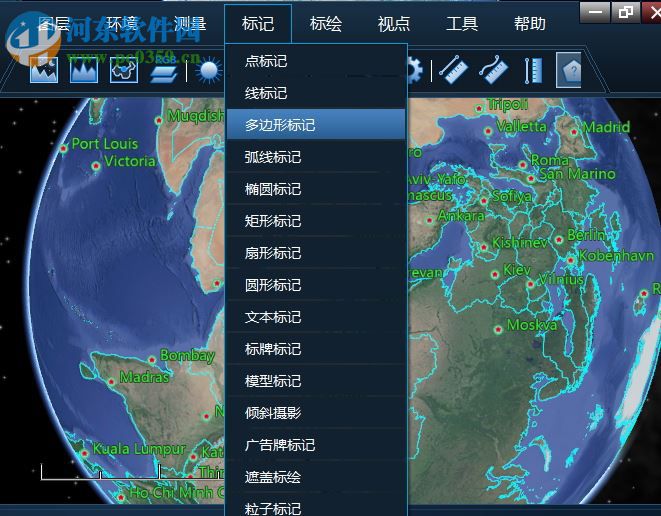Restore down the application window
This screenshot has width=661, height=516.
(x=626, y=12)
